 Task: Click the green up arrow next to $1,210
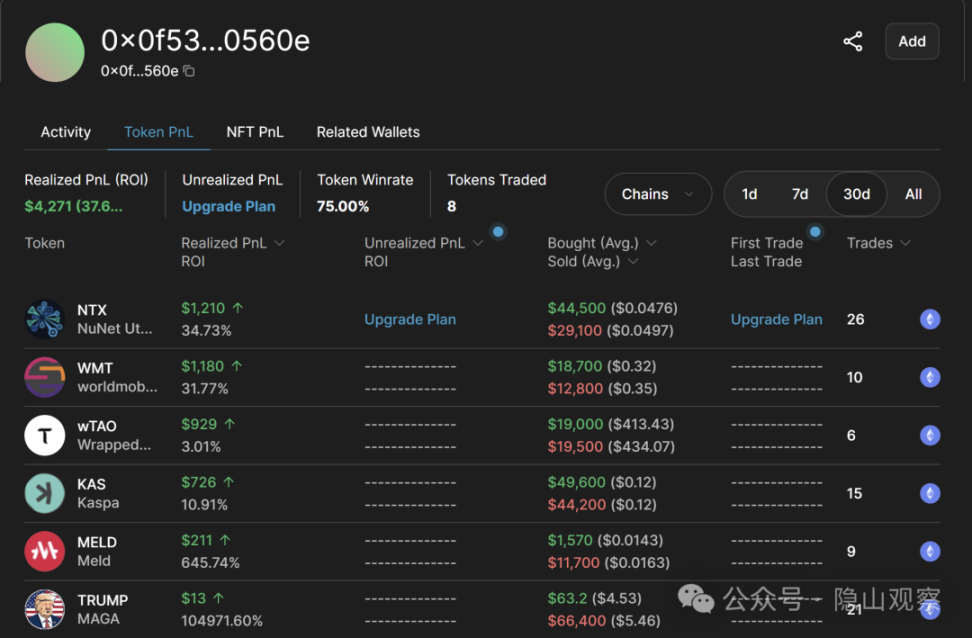tap(237, 308)
